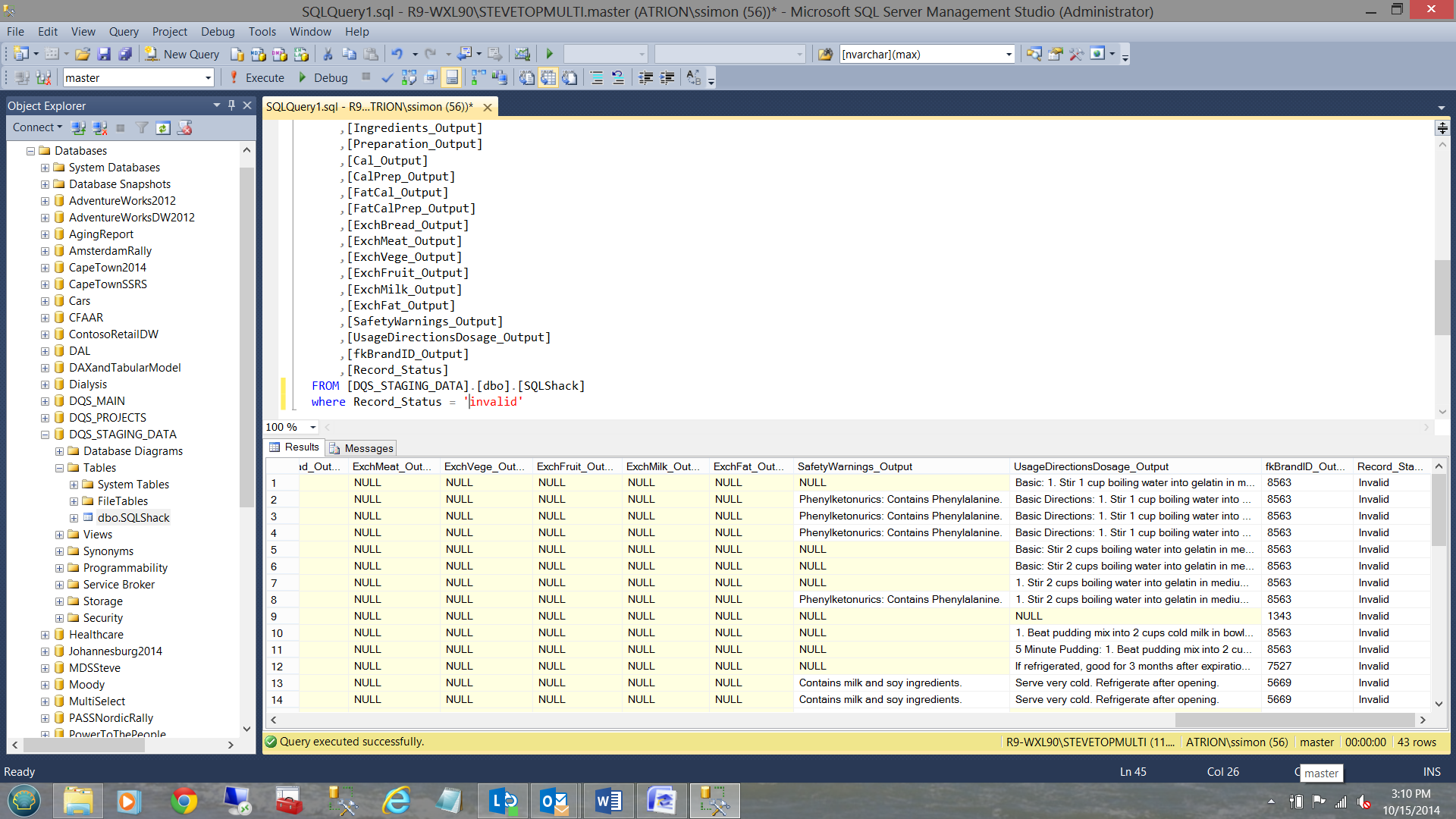Open the Query menu

point(123,31)
